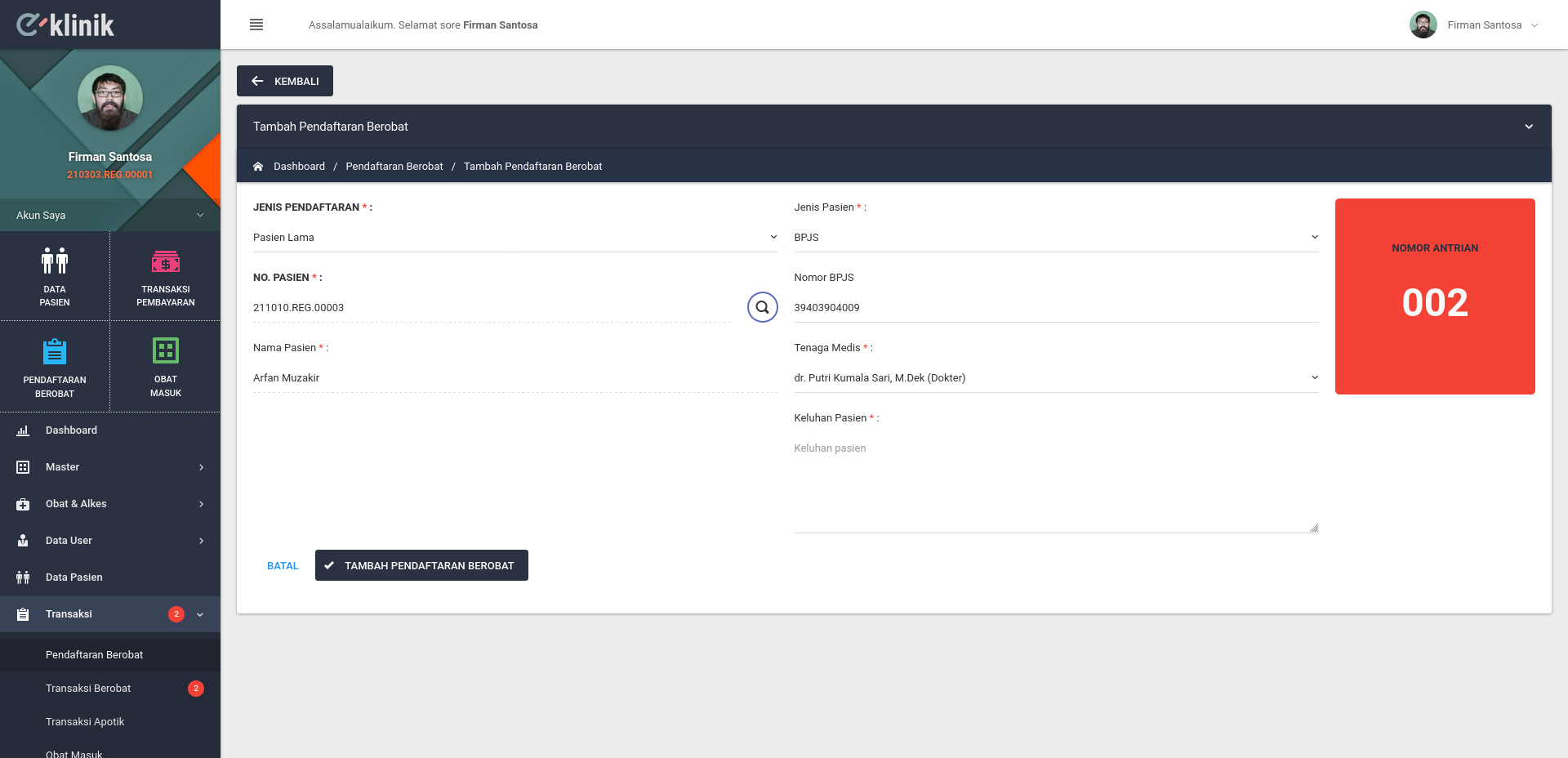
Task: Click the Batal cancel link
Action: [283, 565]
